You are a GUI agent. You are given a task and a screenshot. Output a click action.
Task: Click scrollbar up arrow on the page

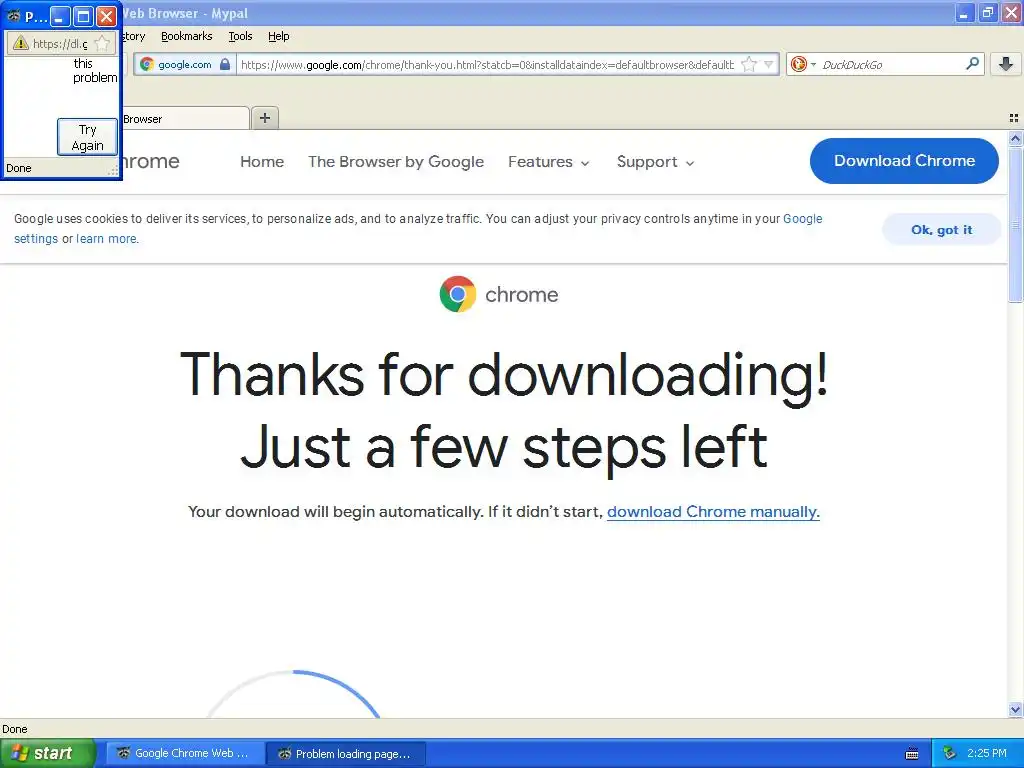coord(1015,138)
